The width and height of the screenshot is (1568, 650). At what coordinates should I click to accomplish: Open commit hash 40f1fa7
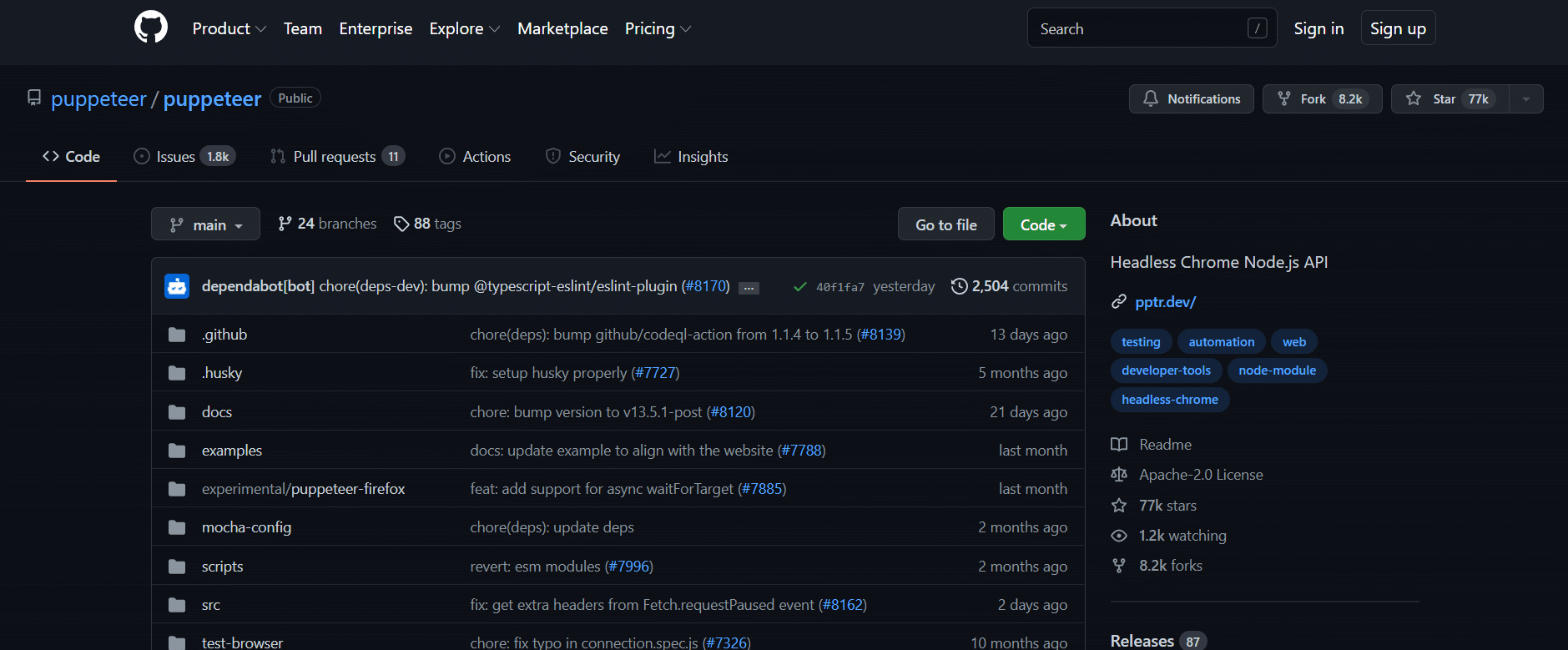coord(840,287)
